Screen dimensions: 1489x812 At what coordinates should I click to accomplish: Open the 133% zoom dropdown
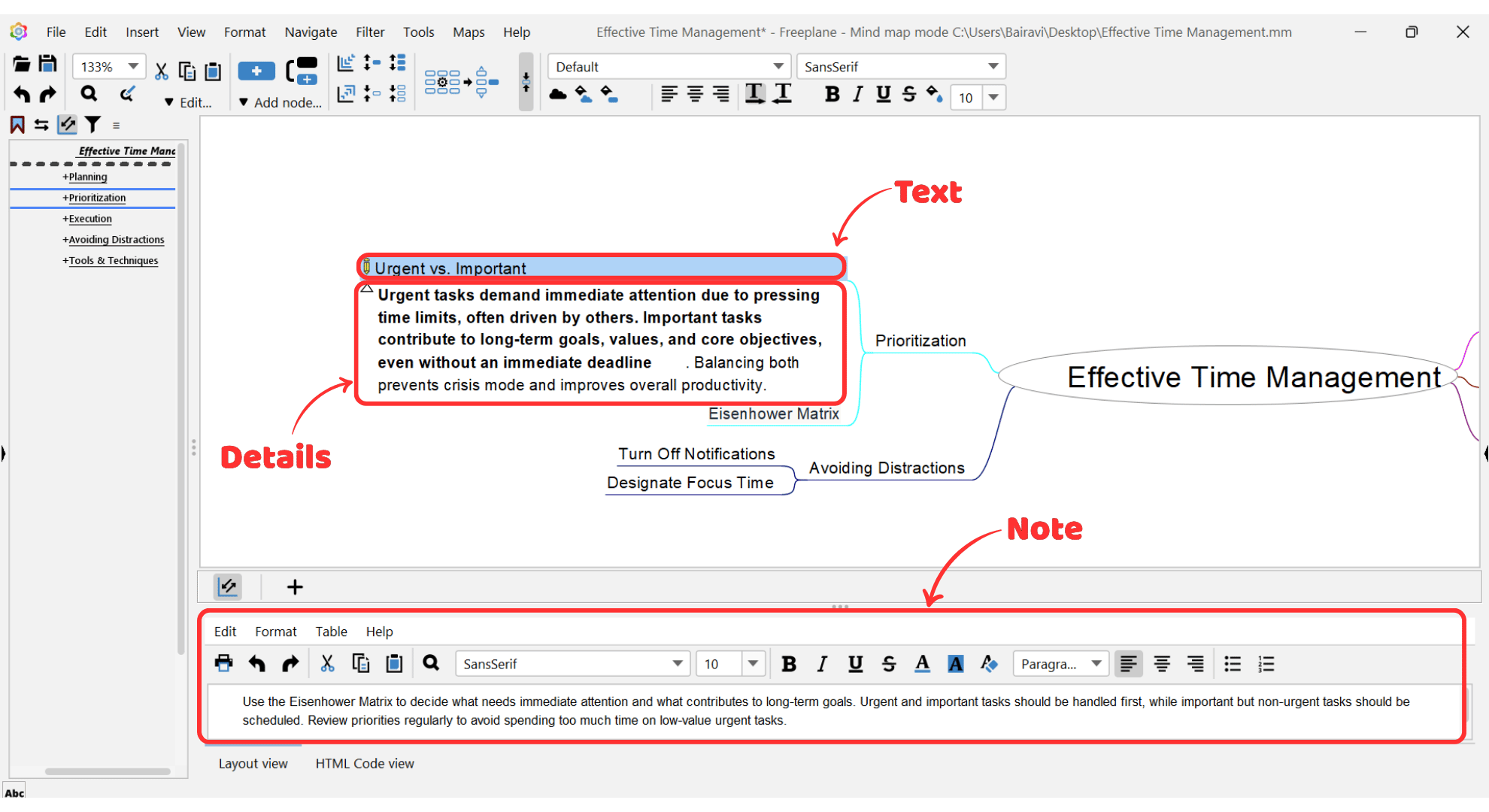tap(132, 67)
